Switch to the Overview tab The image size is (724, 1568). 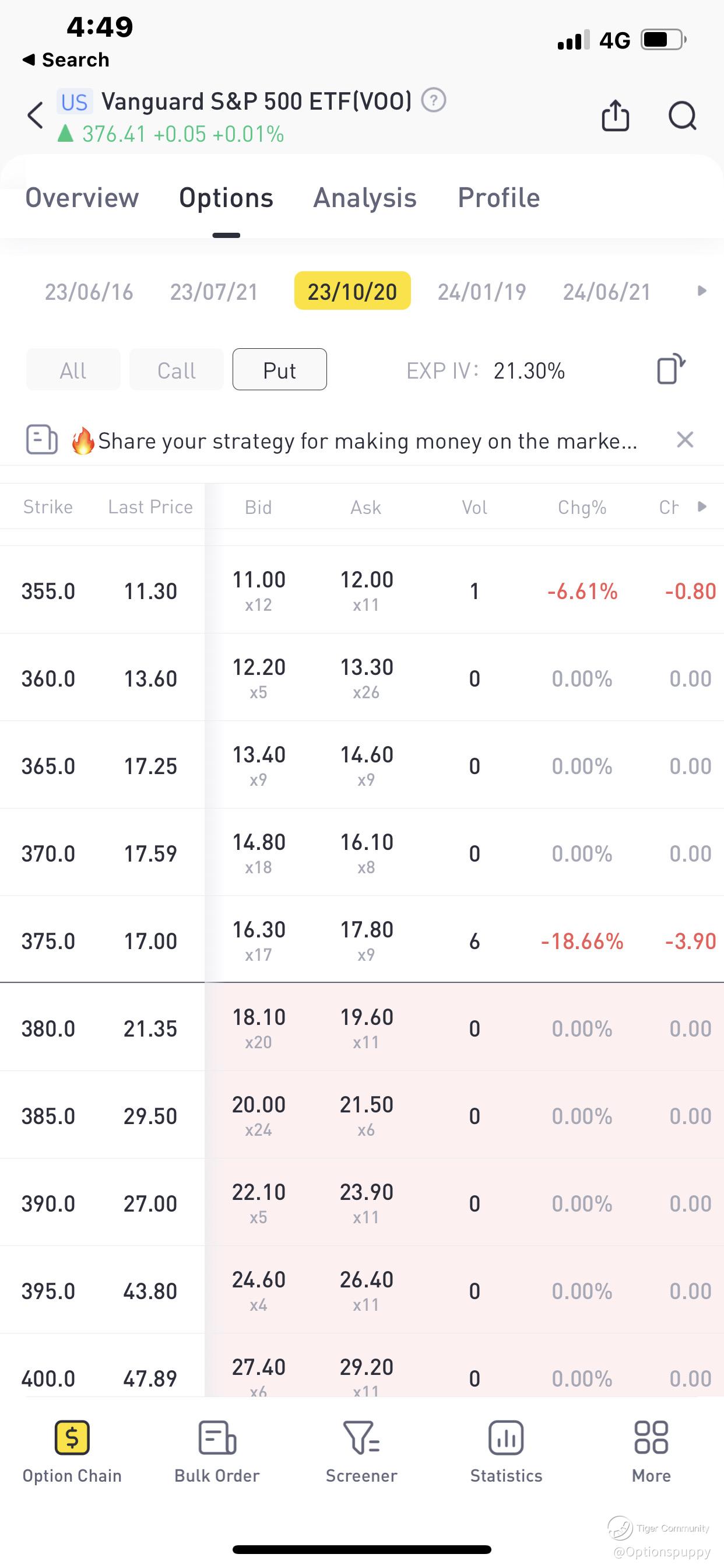[82, 198]
